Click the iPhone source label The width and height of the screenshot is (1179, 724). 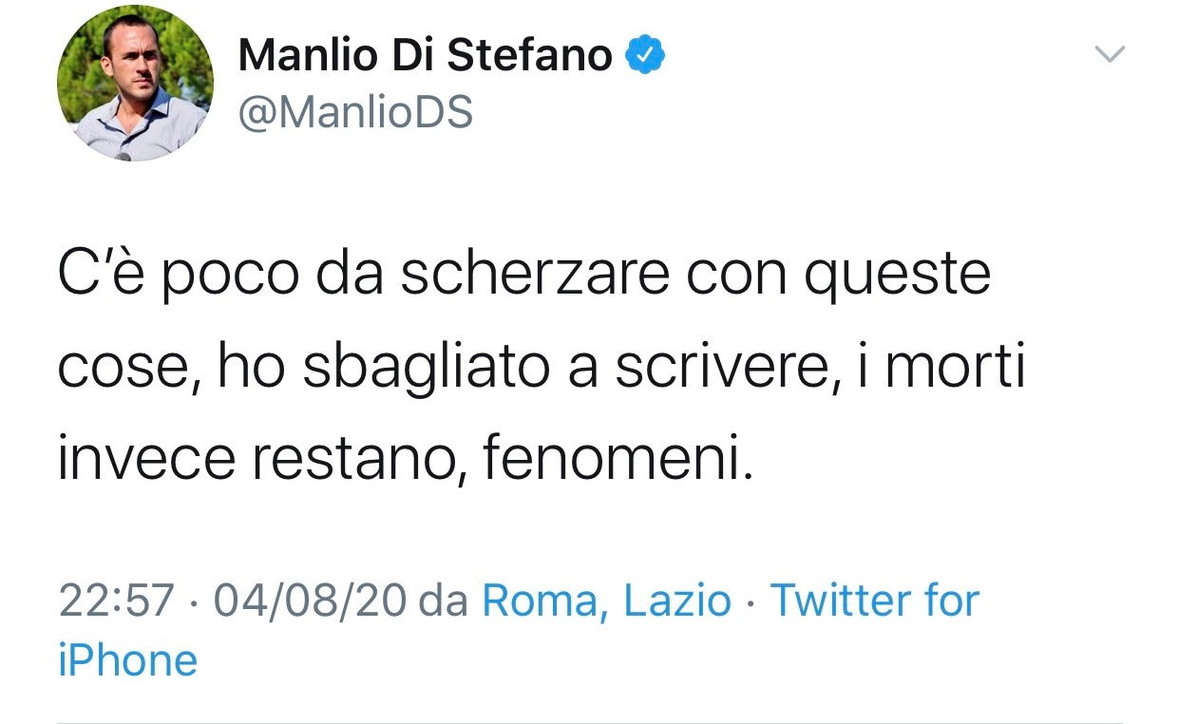click(128, 661)
